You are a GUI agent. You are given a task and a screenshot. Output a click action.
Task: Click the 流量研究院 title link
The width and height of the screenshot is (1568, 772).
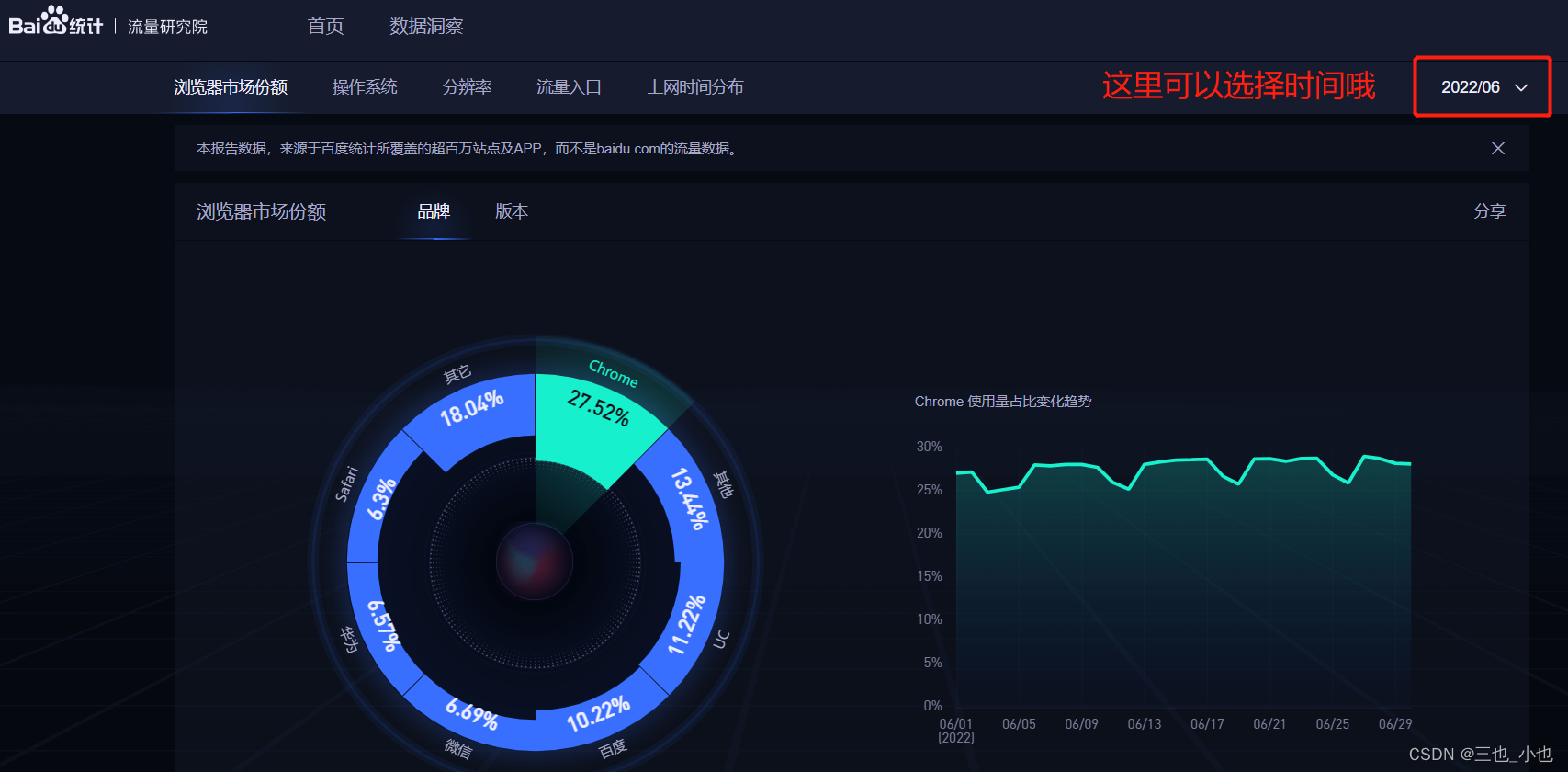click(x=167, y=27)
